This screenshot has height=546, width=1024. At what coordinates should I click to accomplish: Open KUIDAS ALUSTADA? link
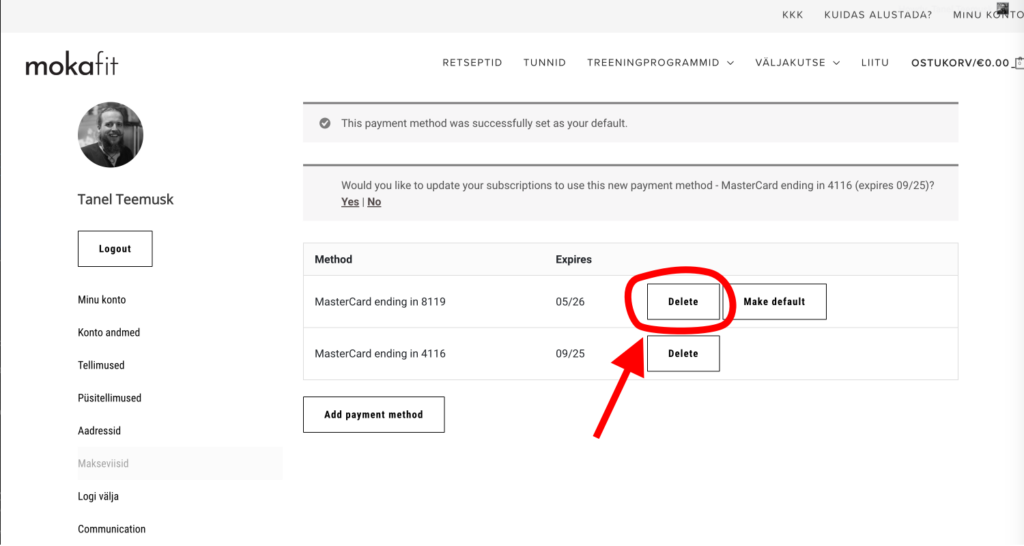pos(878,14)
